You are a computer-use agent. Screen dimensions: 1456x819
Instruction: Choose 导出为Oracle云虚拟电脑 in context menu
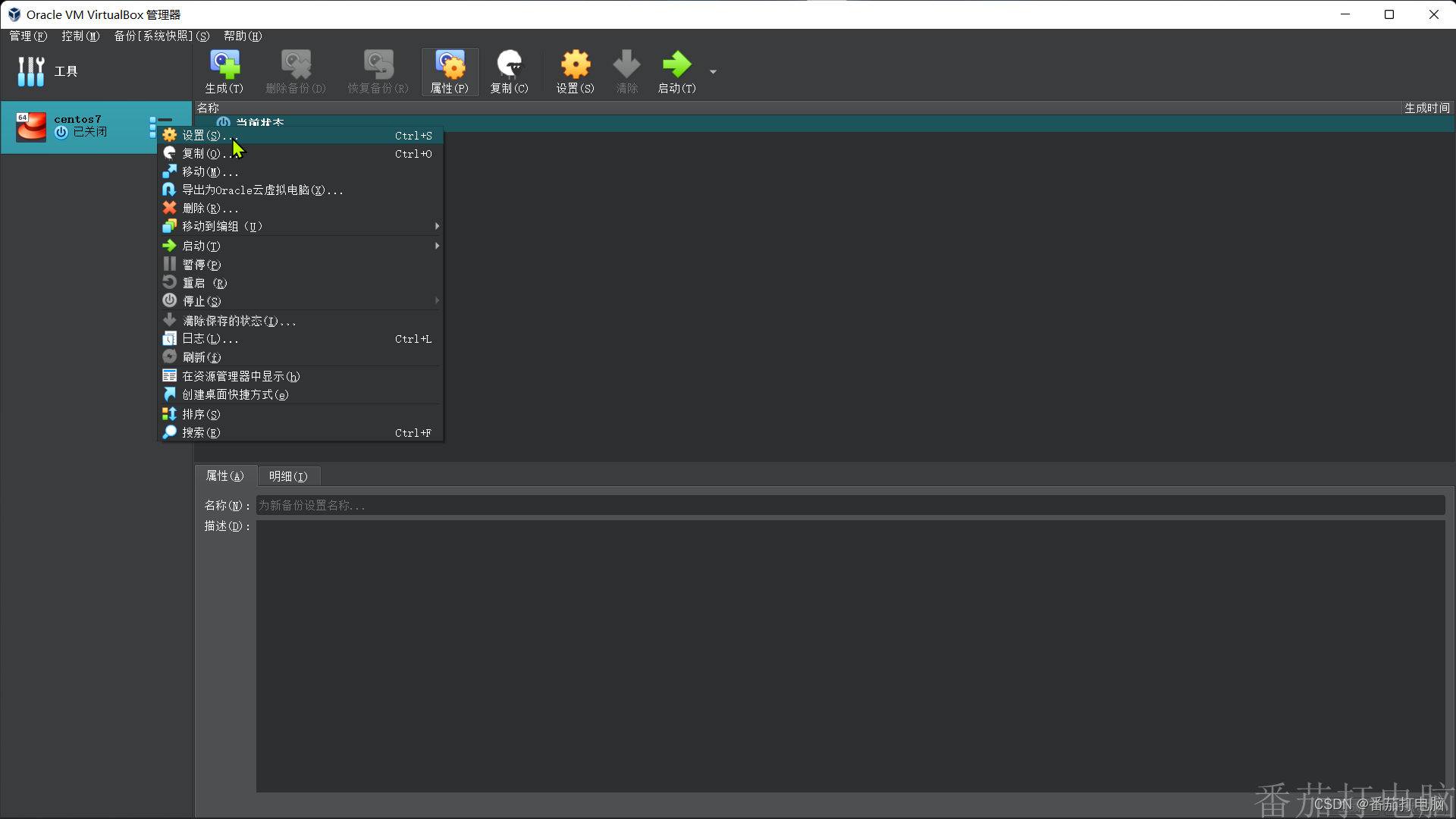[300, 190]
